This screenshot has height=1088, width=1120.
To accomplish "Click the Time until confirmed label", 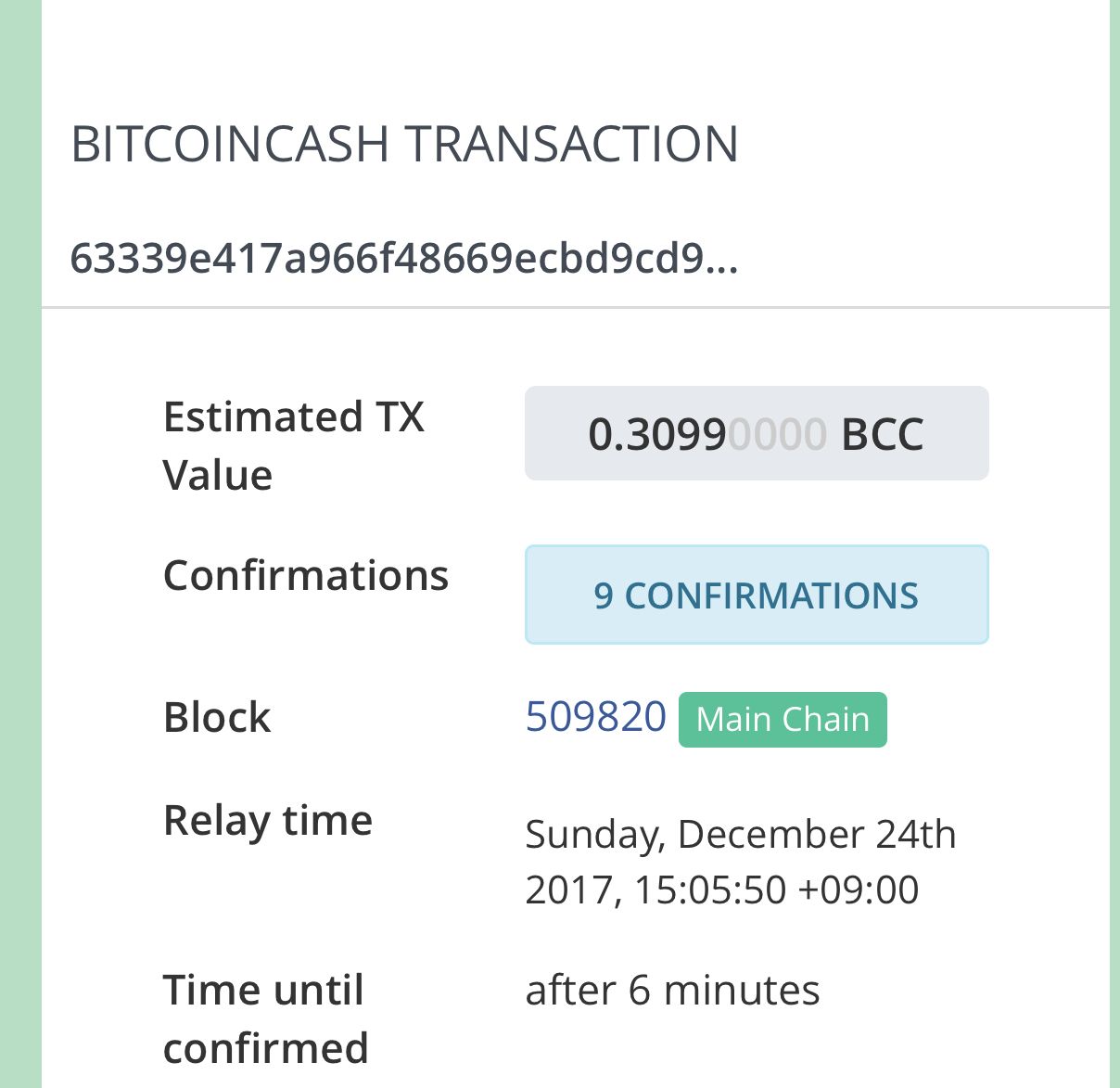I will click(265, 1018).
